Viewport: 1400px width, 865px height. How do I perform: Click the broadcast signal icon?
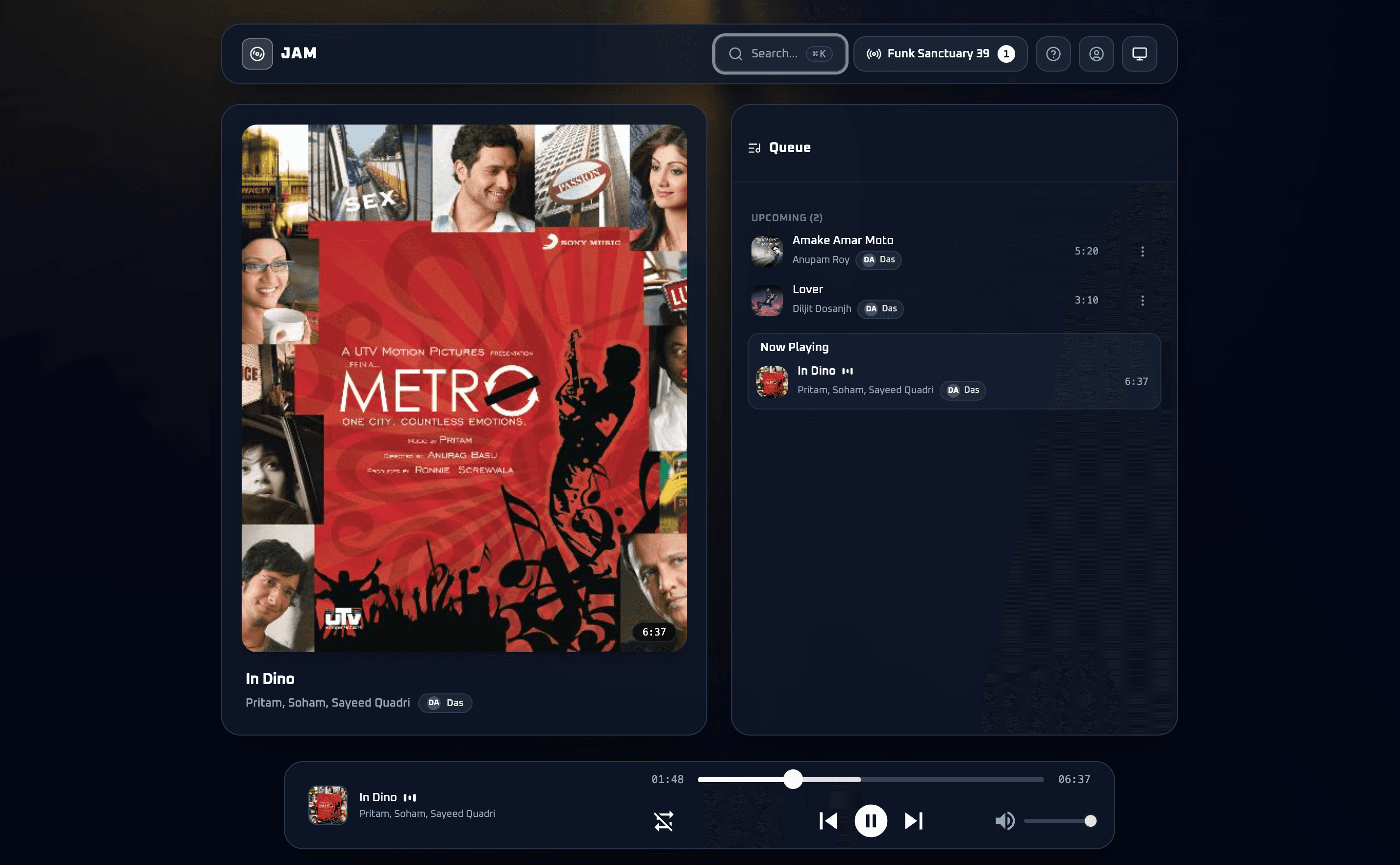[874, 54]
